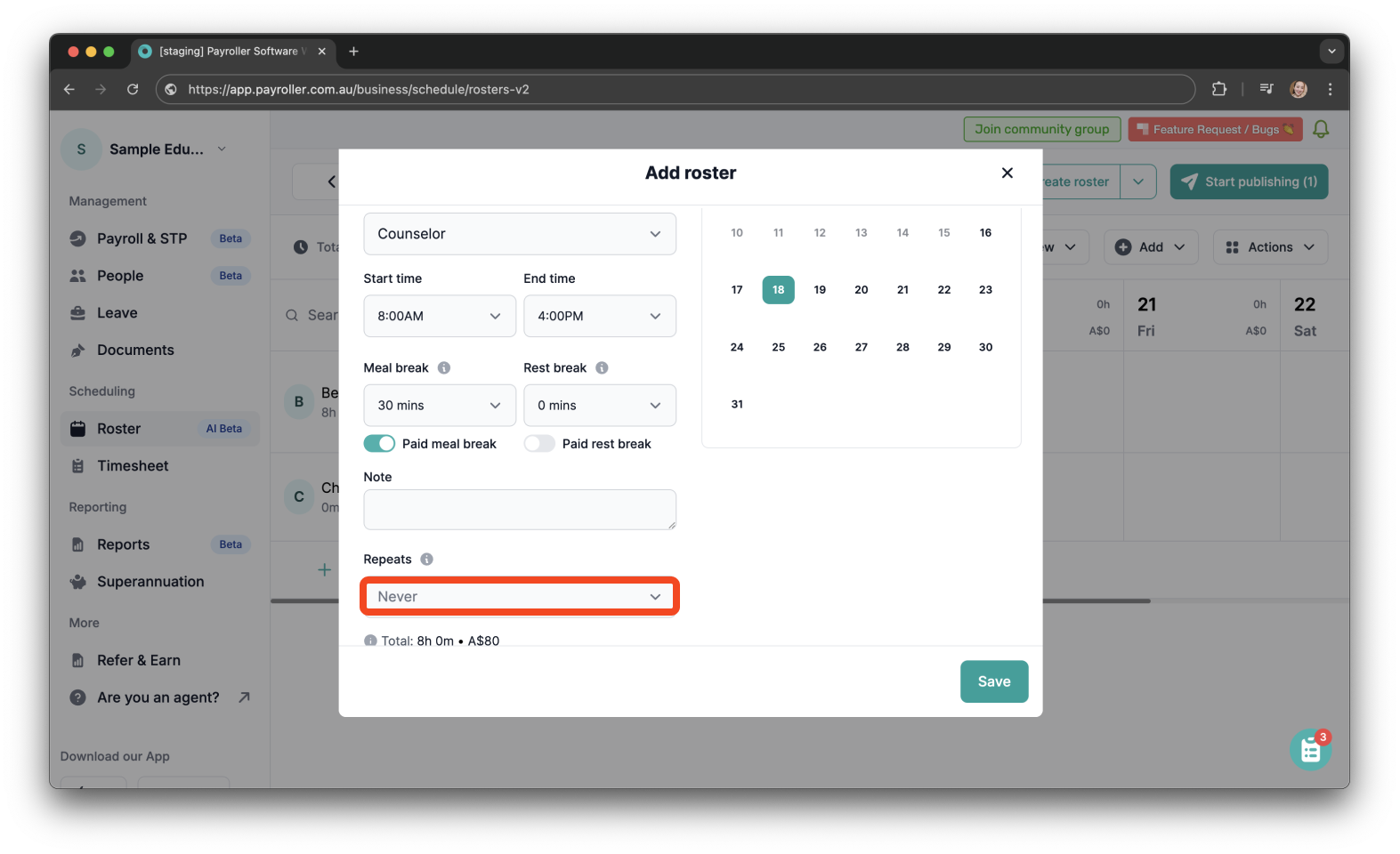Open the Actions dropdown menu
This screenshot has height=854, width=1400.
pos(1270,247)
